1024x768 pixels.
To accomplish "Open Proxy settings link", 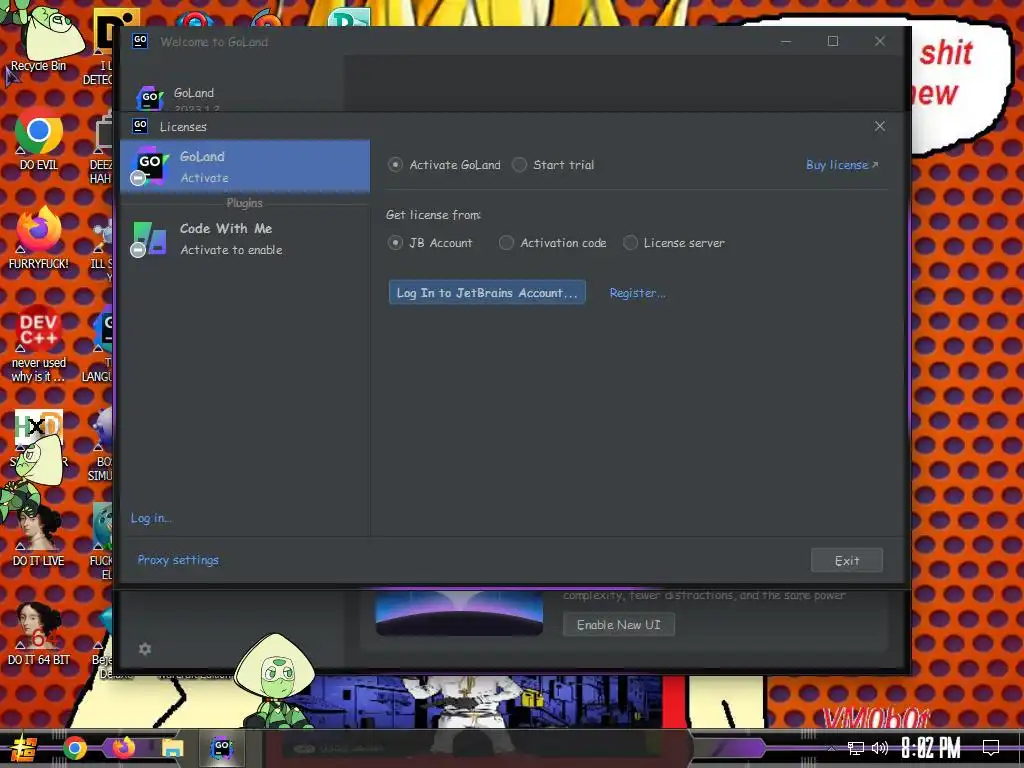I will point(178,560).
